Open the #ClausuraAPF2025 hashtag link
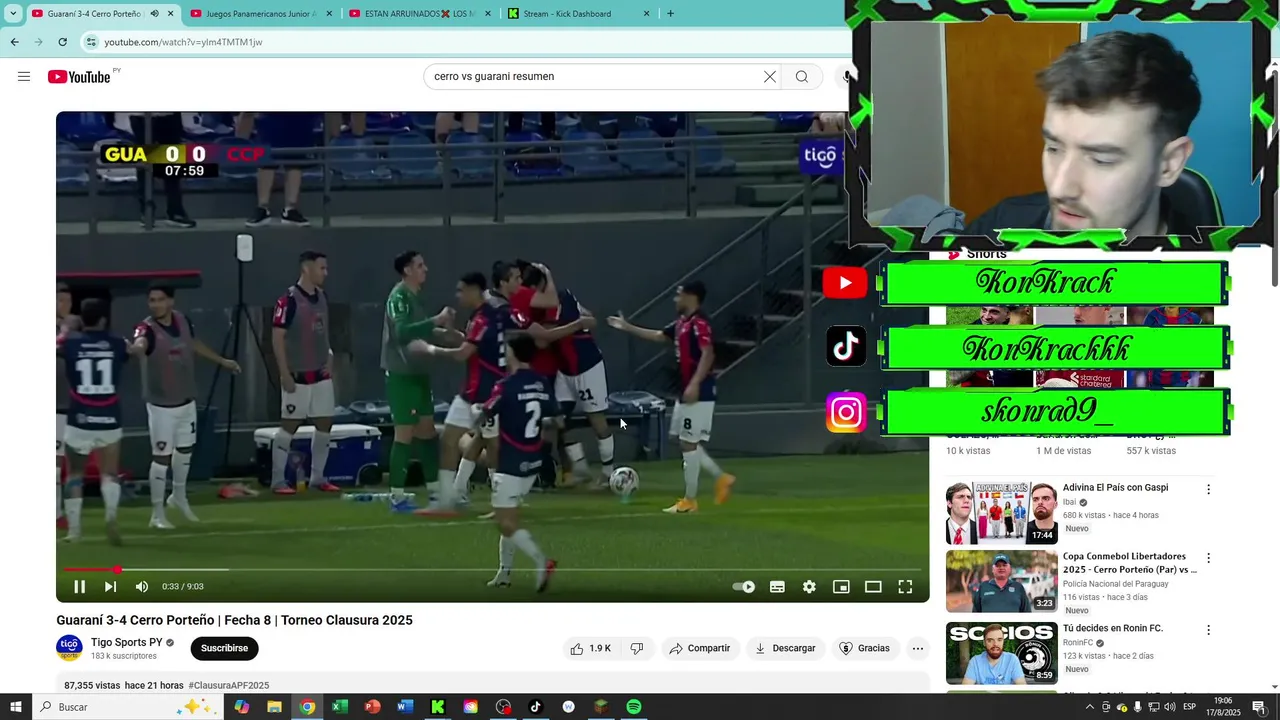The image size is (1280, 720). [x=229, y=686]
